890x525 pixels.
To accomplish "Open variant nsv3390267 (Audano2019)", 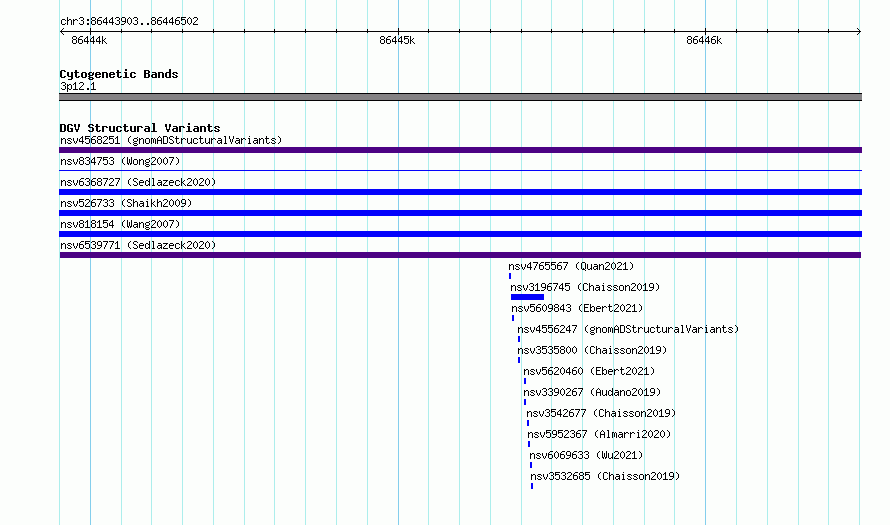I will [592, 392].
